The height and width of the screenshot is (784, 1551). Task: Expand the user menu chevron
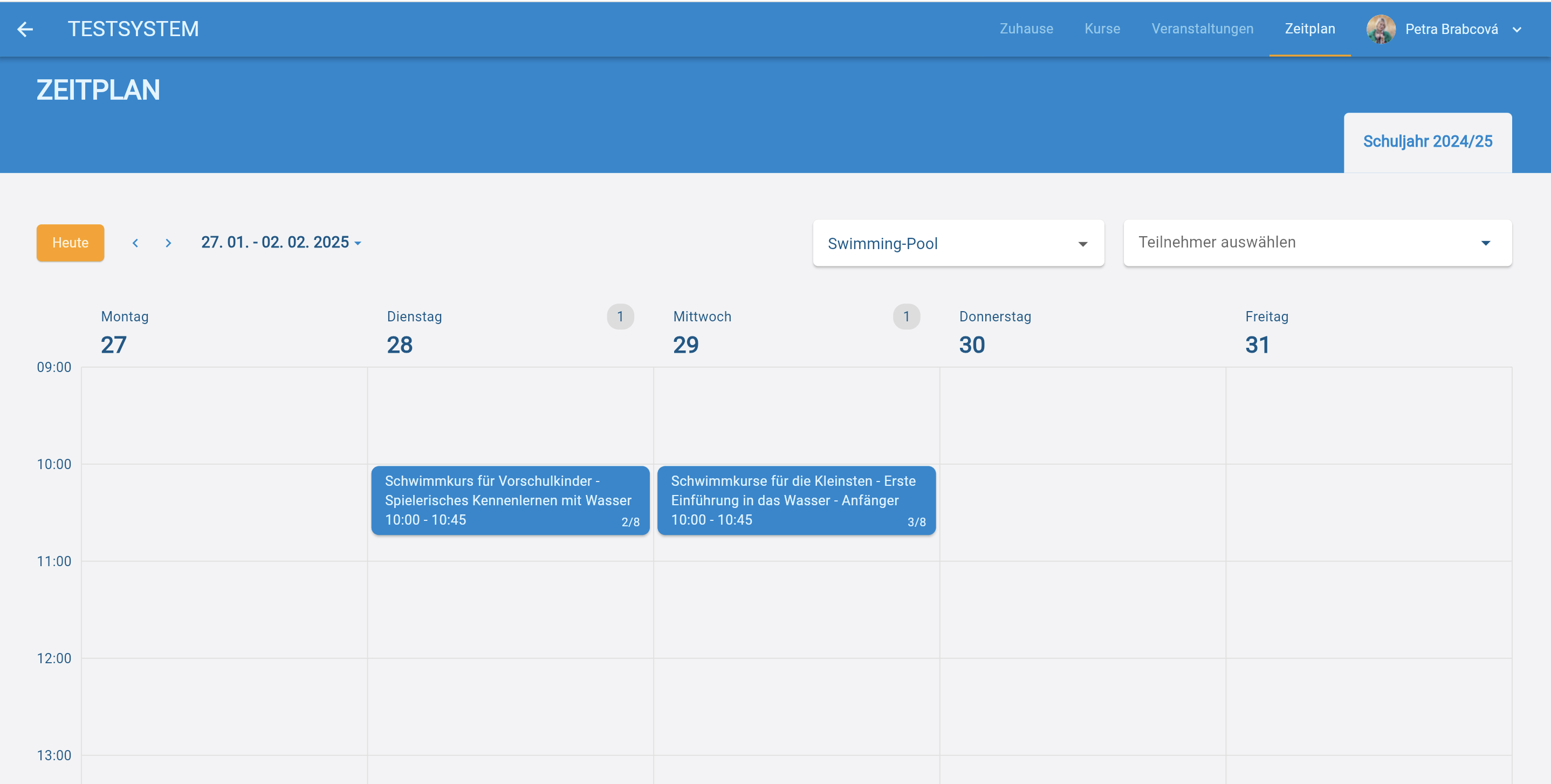[x=1516, y=30]
